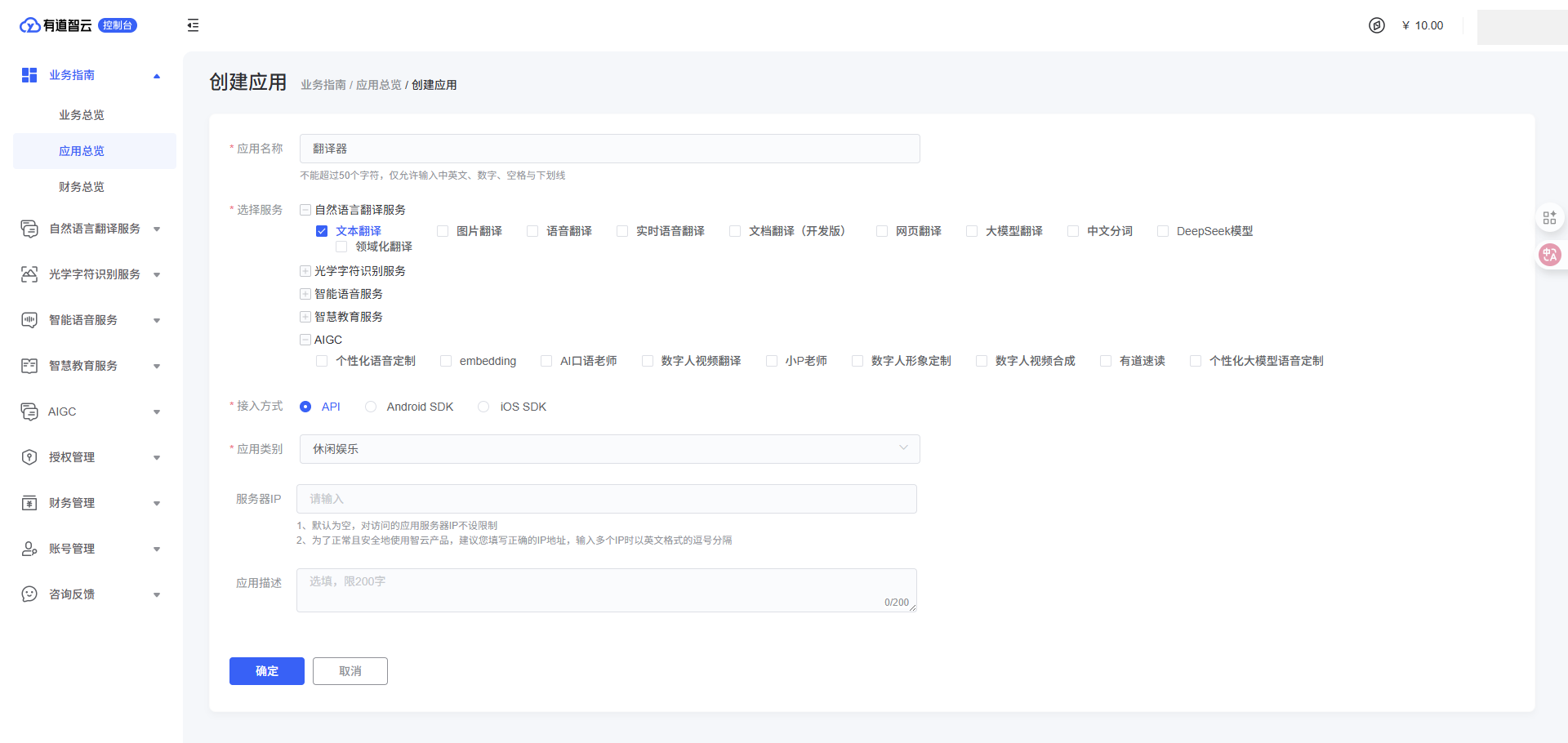Click the 取消 button
This screenshot has height=743, width=1568.
(x=350, y=671)
